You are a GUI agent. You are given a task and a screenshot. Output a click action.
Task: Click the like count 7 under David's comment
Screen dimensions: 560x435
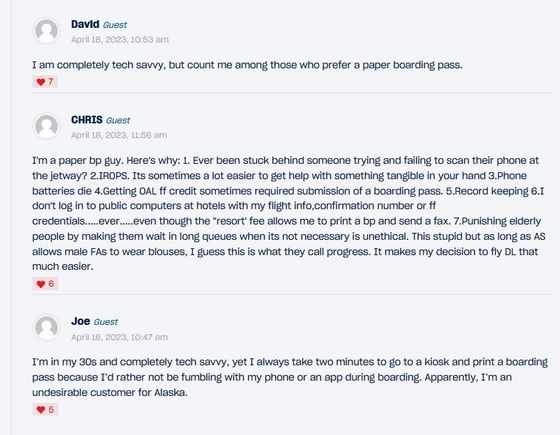(x=51, y=82)
